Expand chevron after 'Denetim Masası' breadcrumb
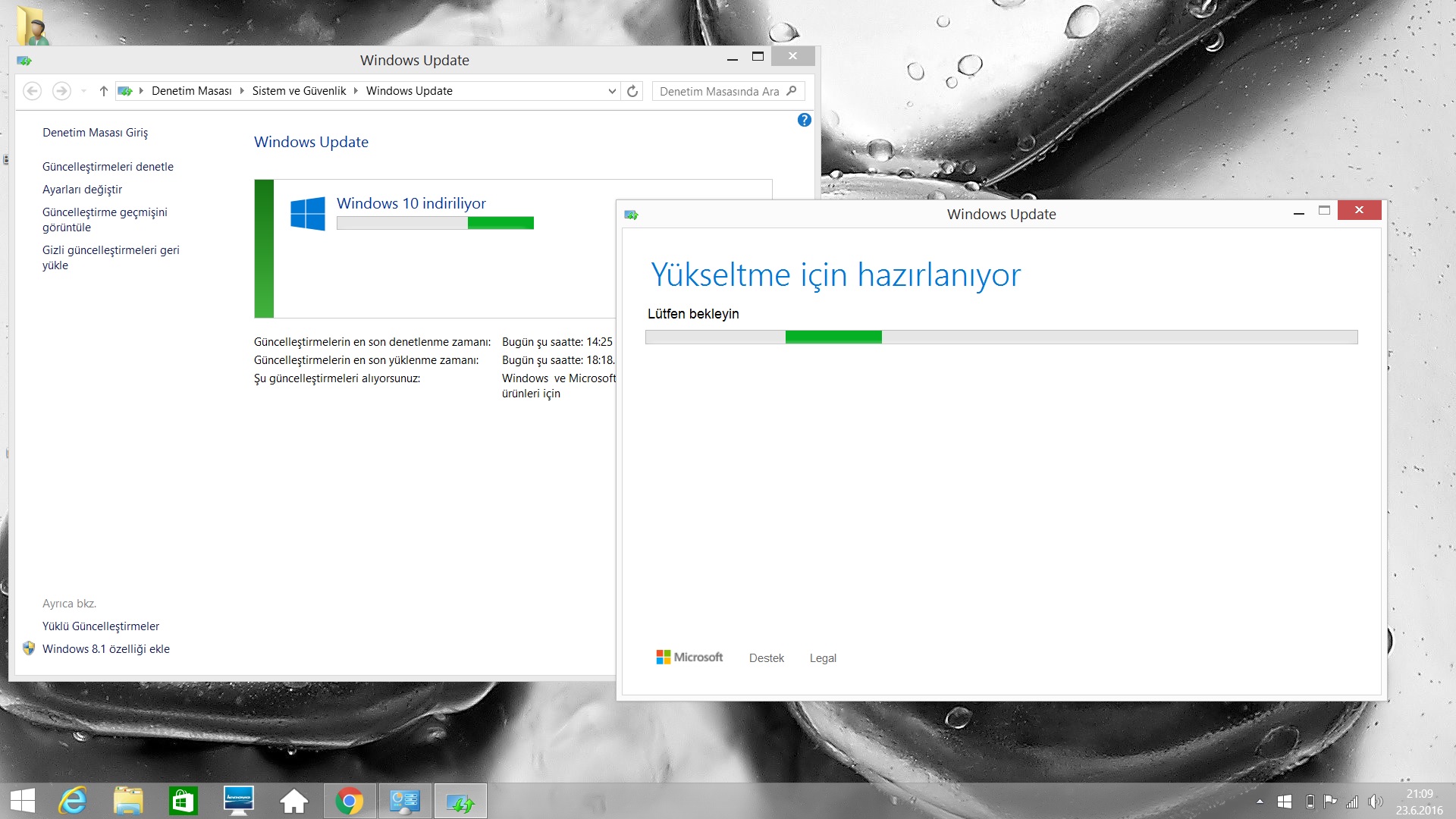Screen dimensions: 1456x819 coord(242,91)
